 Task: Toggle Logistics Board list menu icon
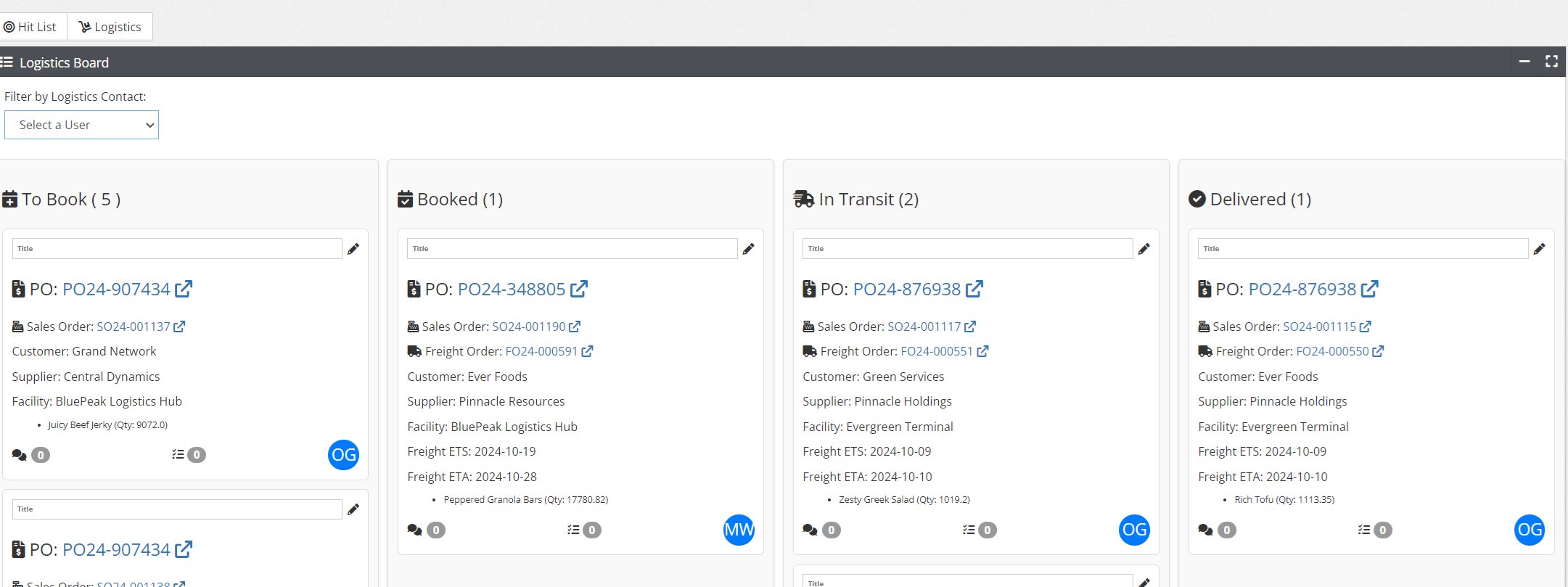pyautogui.click(x=7, y=62)
